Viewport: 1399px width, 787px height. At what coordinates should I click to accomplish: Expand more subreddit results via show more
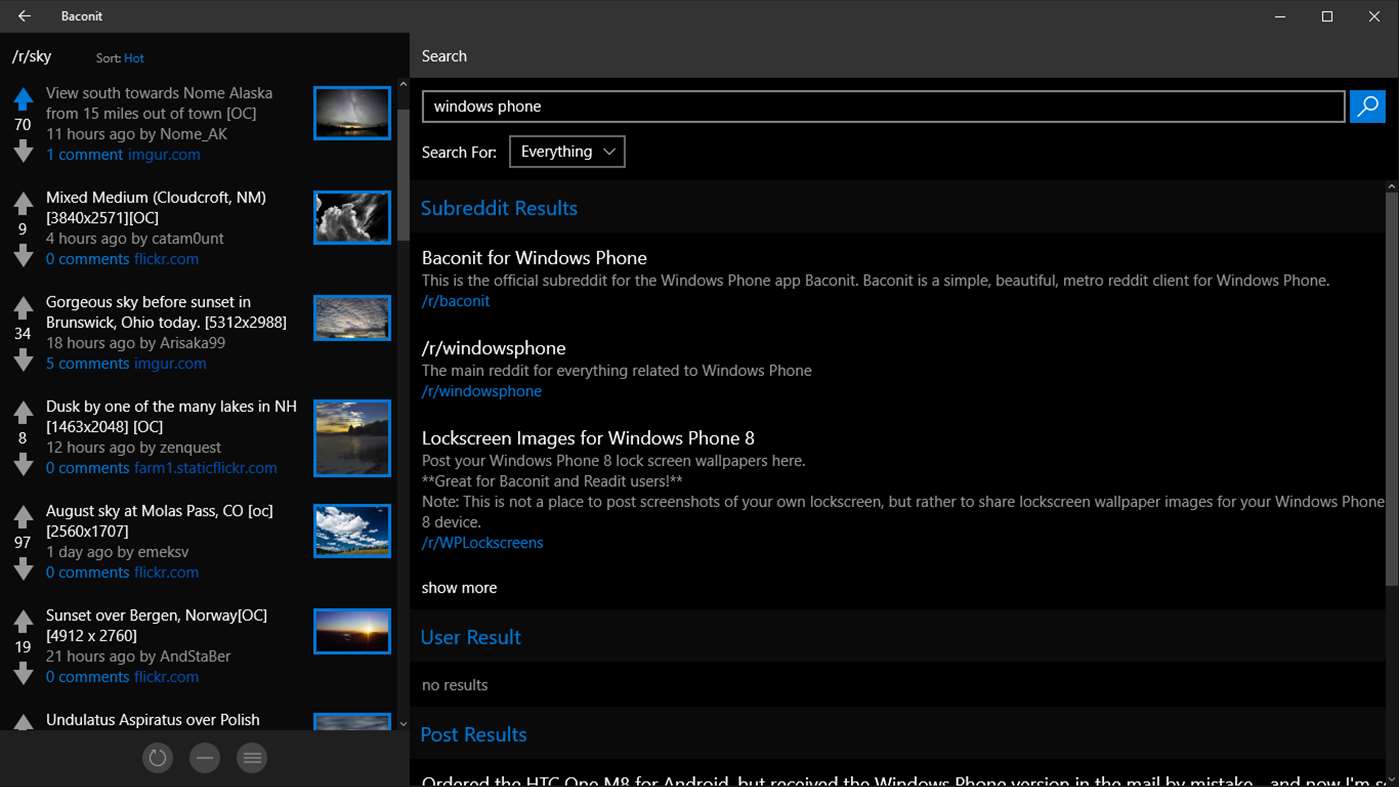(x=459, y=587)
